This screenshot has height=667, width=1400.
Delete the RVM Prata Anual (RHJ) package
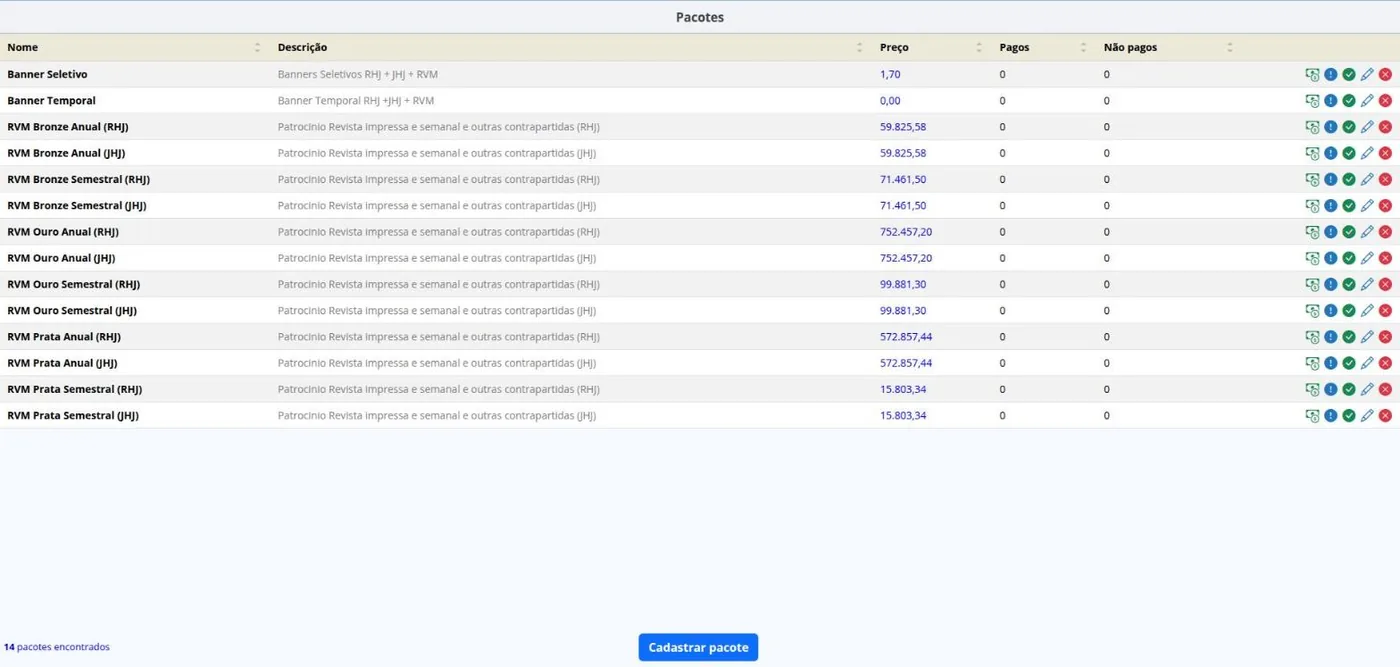1385,337
